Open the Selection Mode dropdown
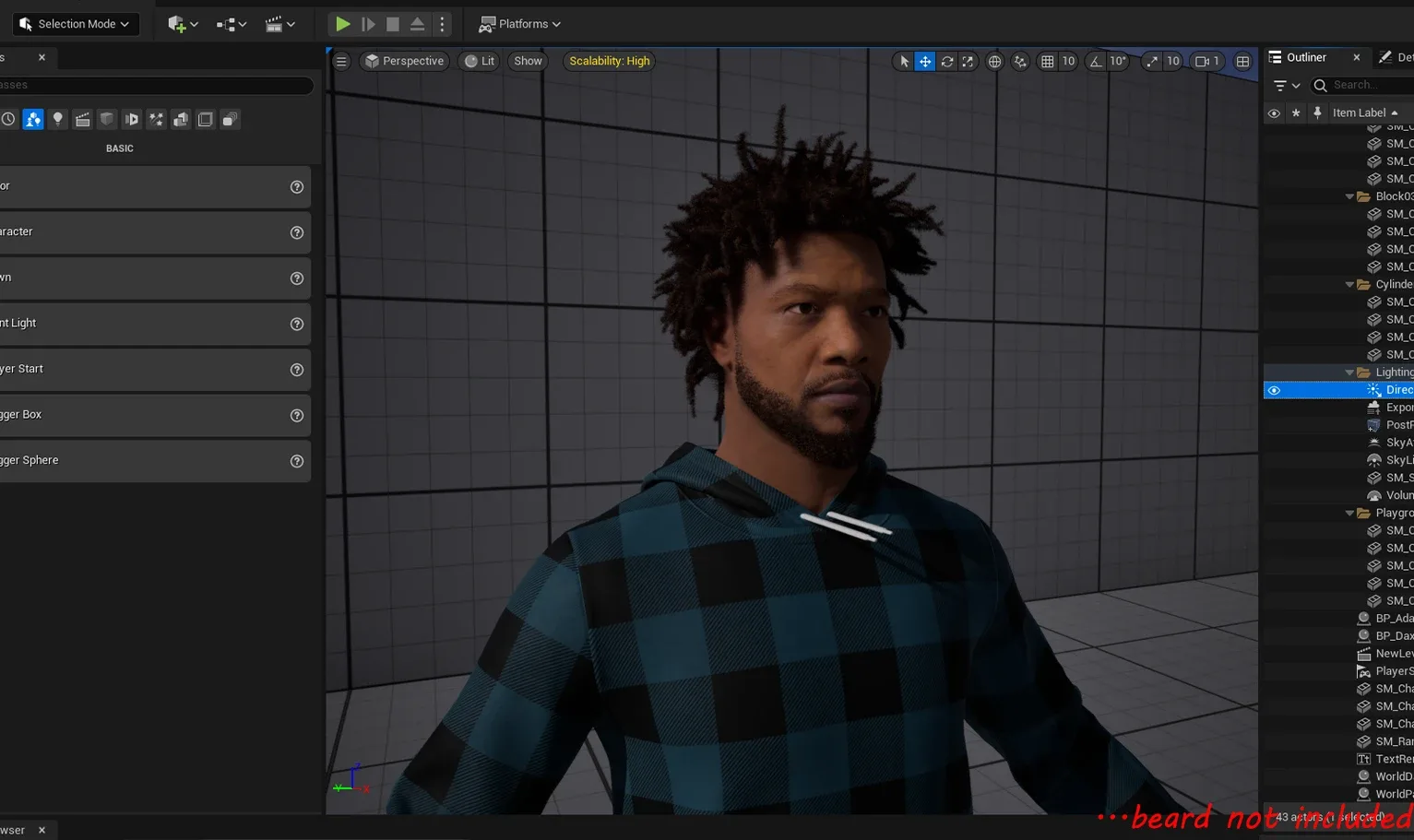The width and height of the screenshot is (1414, 840). [x=75, y=23]
